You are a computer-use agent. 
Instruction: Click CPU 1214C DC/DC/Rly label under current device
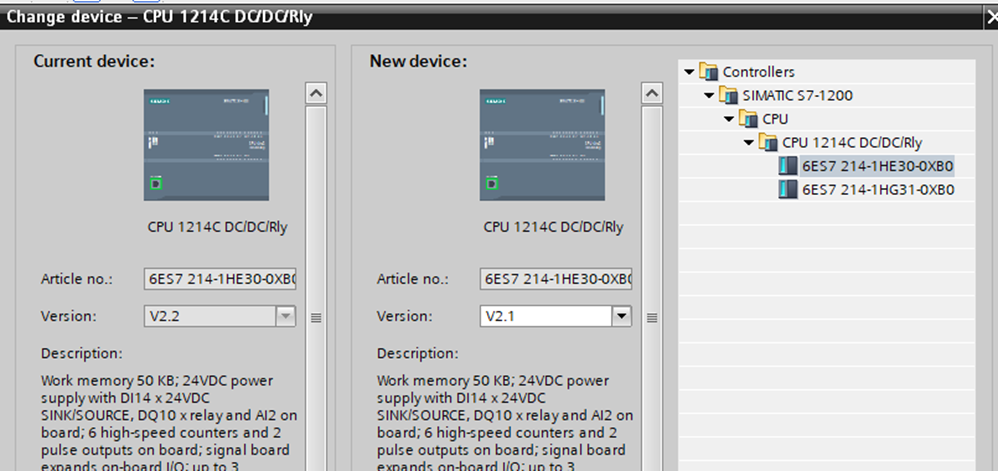pos(217,227)
